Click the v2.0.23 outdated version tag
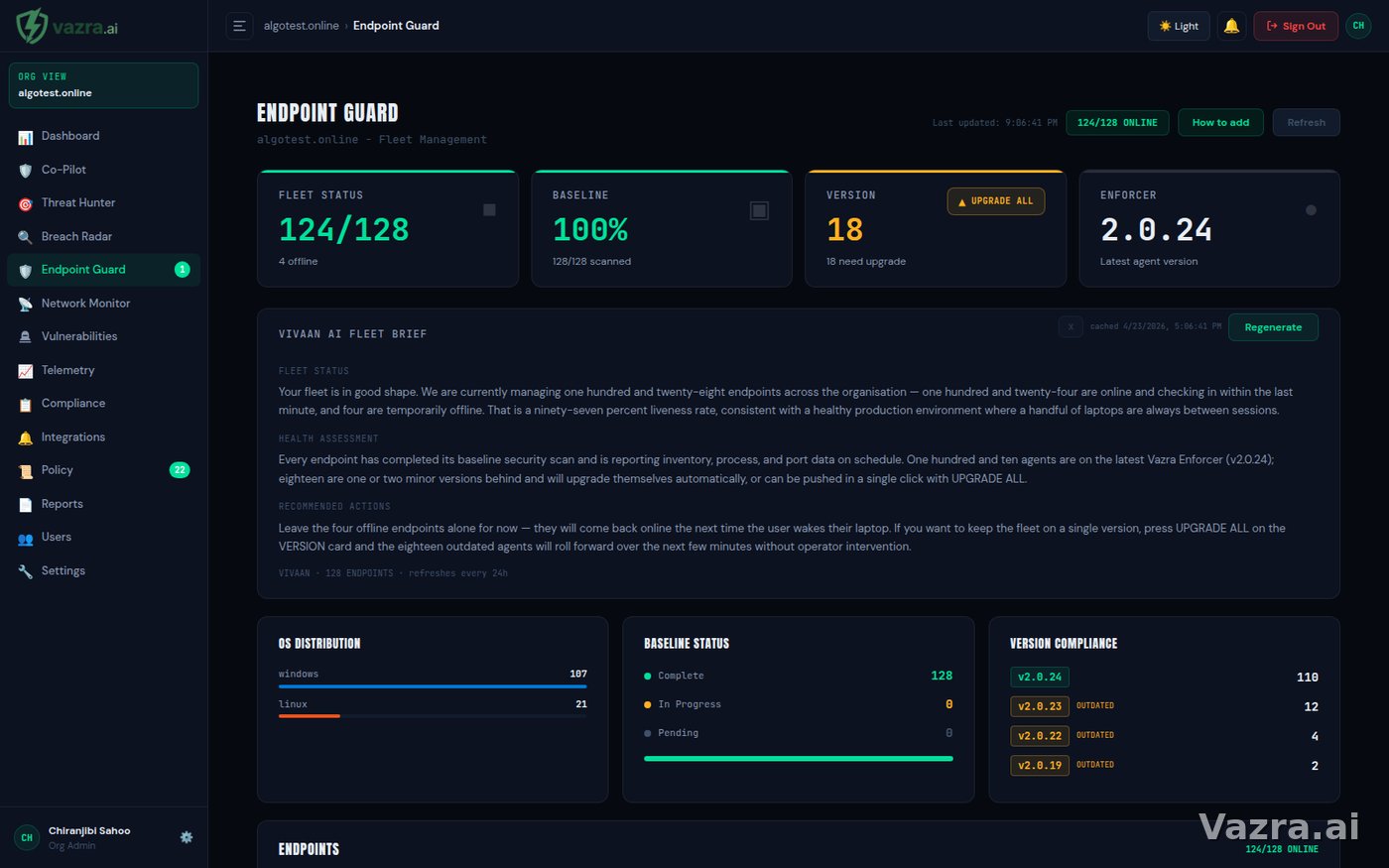The height and width of the screenshot is (868, 1389). point(1040,706)
